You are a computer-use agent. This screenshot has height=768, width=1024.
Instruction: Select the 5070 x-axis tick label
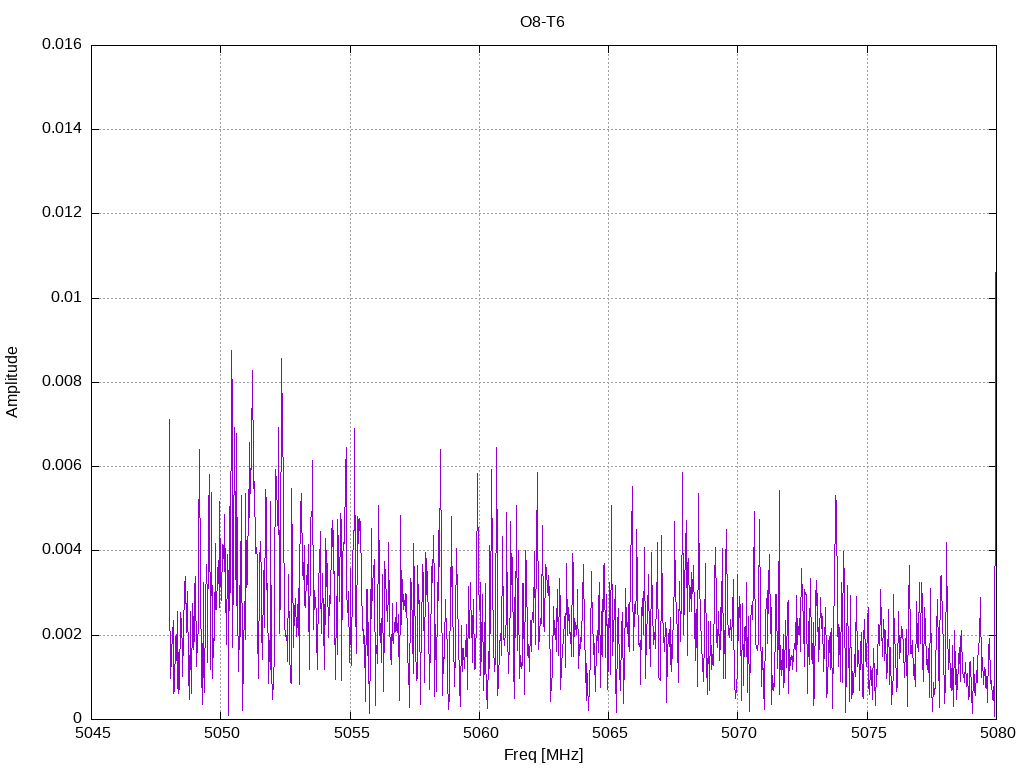coord(737,733)
